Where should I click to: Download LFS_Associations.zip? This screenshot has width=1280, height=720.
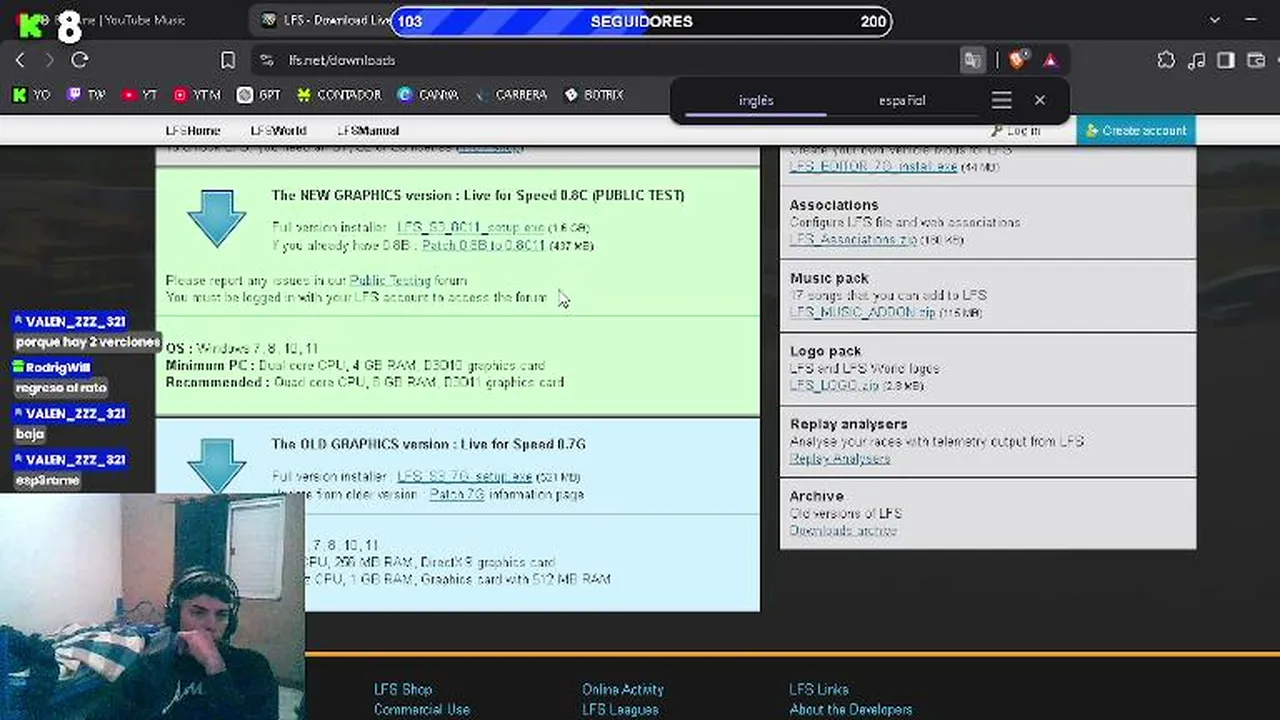coord(853,239)
